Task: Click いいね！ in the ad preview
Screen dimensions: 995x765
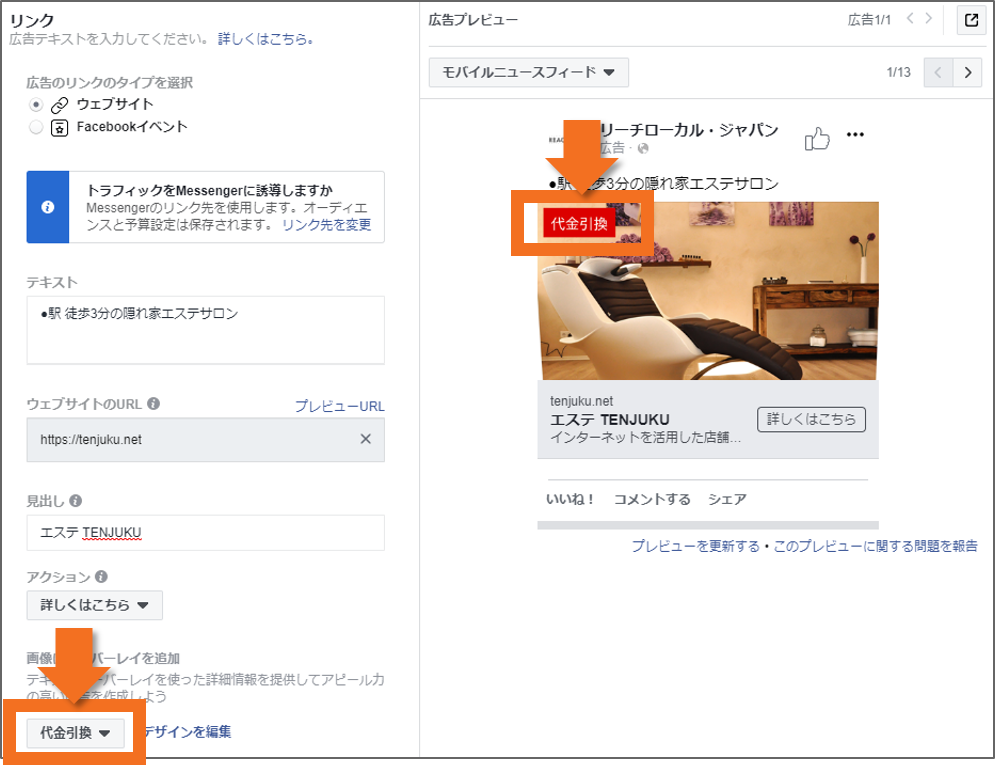Action: (x=570, y=499)
